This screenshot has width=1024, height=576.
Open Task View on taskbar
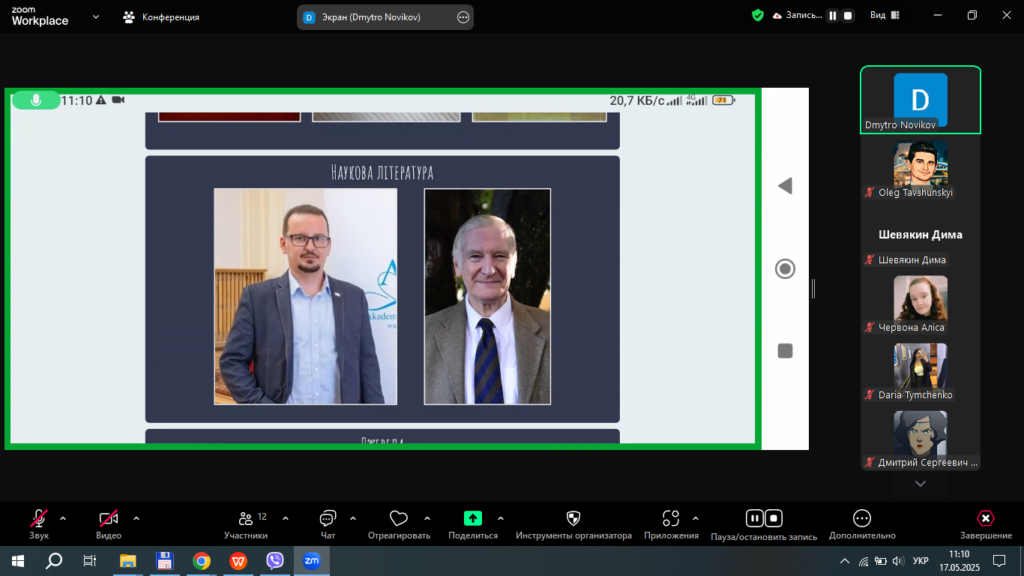tap(89, 561)
